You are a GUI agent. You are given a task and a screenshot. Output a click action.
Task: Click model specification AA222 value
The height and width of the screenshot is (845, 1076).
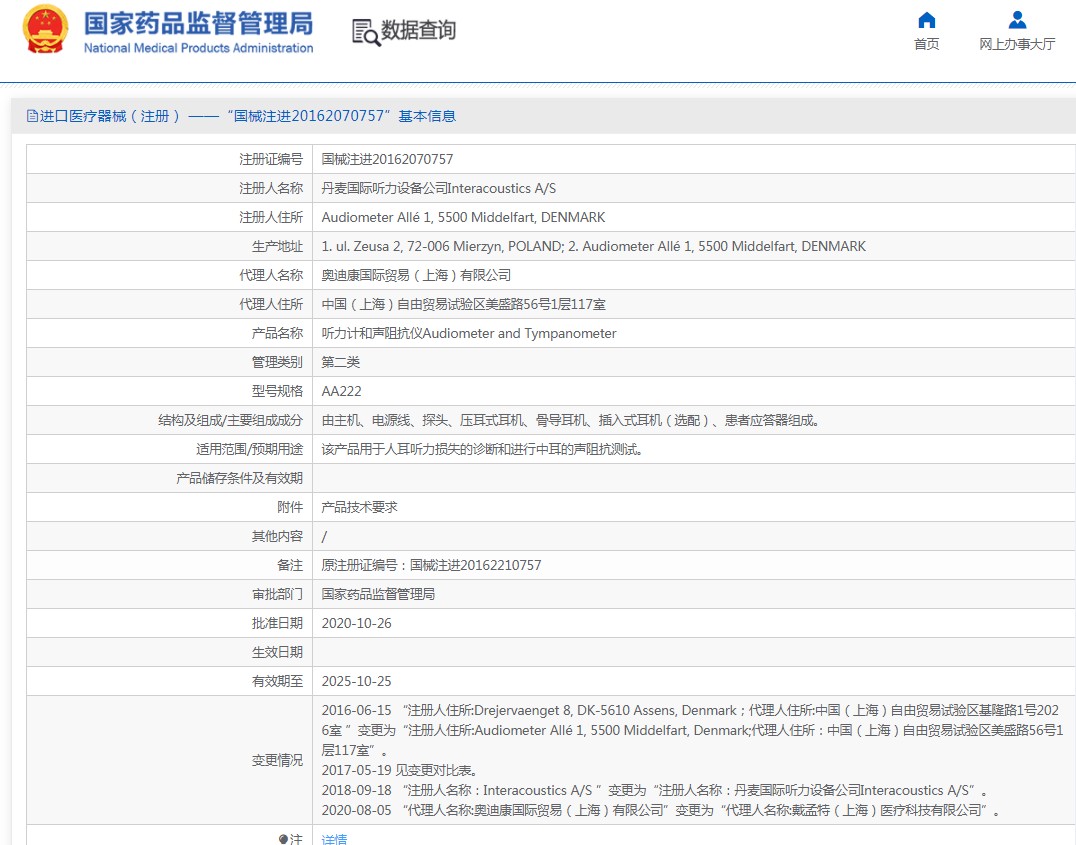[342, 391]
